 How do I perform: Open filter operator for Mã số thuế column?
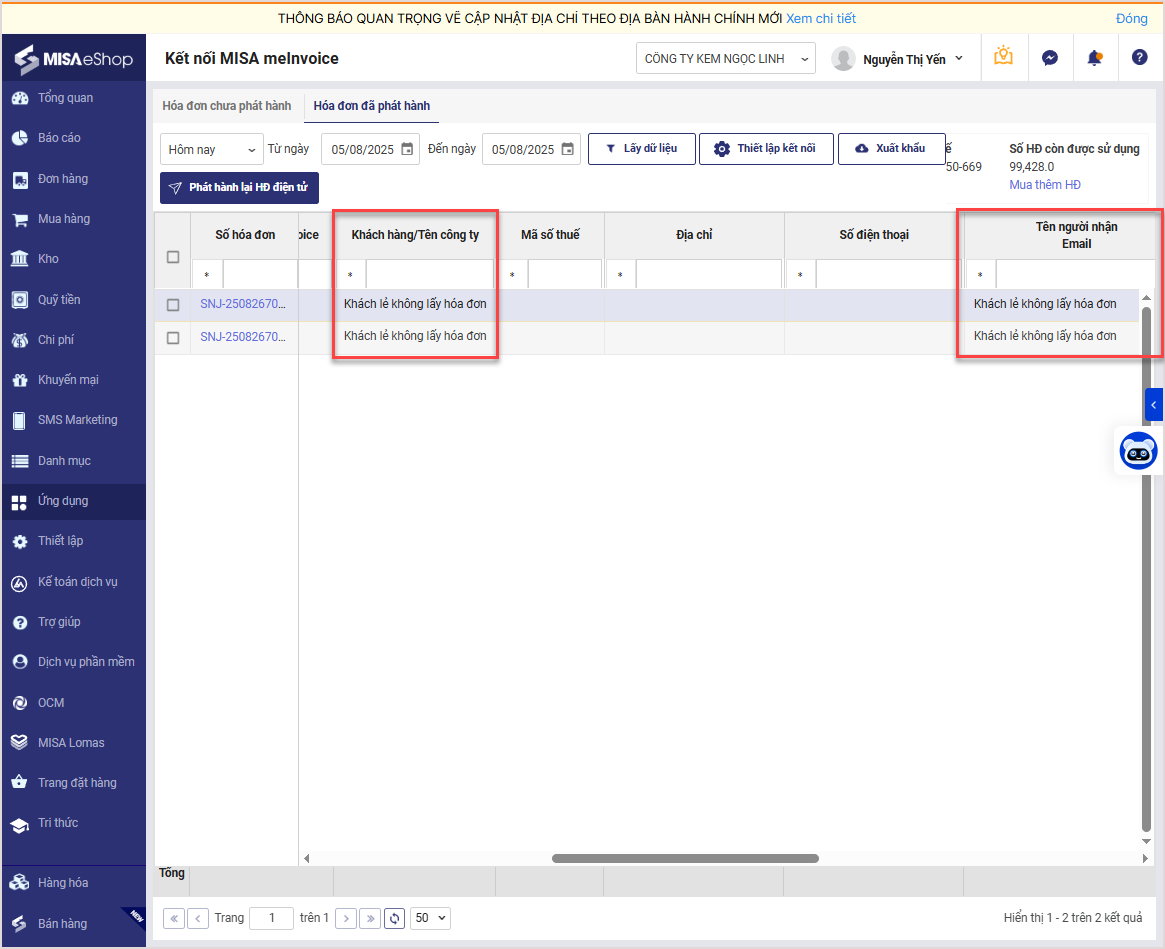[513, 275]
